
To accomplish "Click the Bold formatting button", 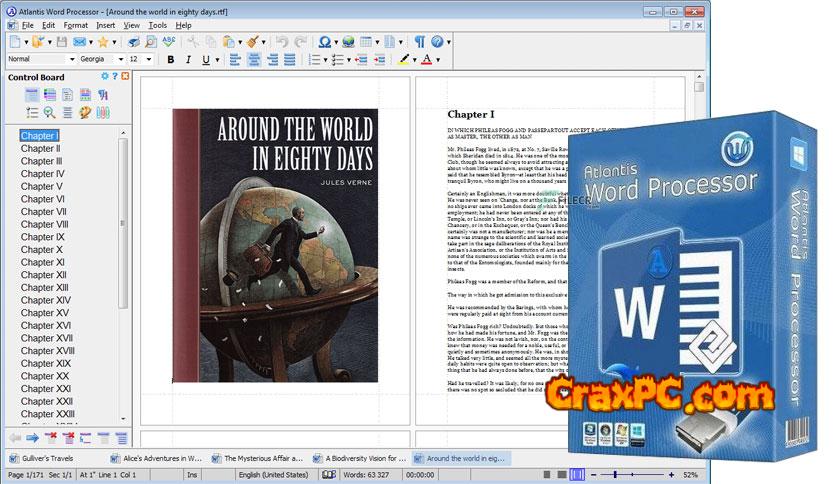I will (x=171, y=60).
